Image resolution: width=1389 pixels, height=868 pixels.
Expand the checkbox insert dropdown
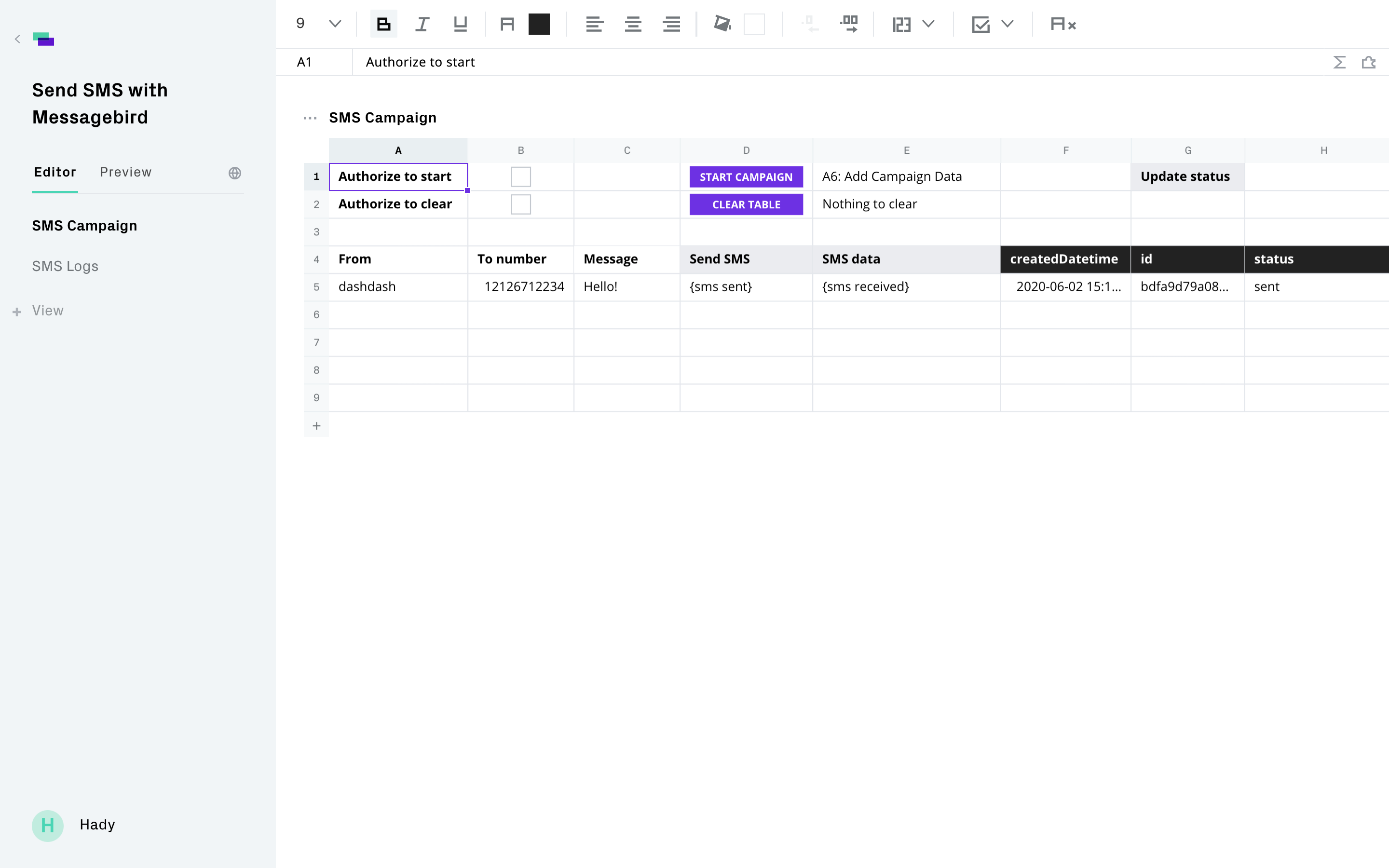click(1008, 24)
